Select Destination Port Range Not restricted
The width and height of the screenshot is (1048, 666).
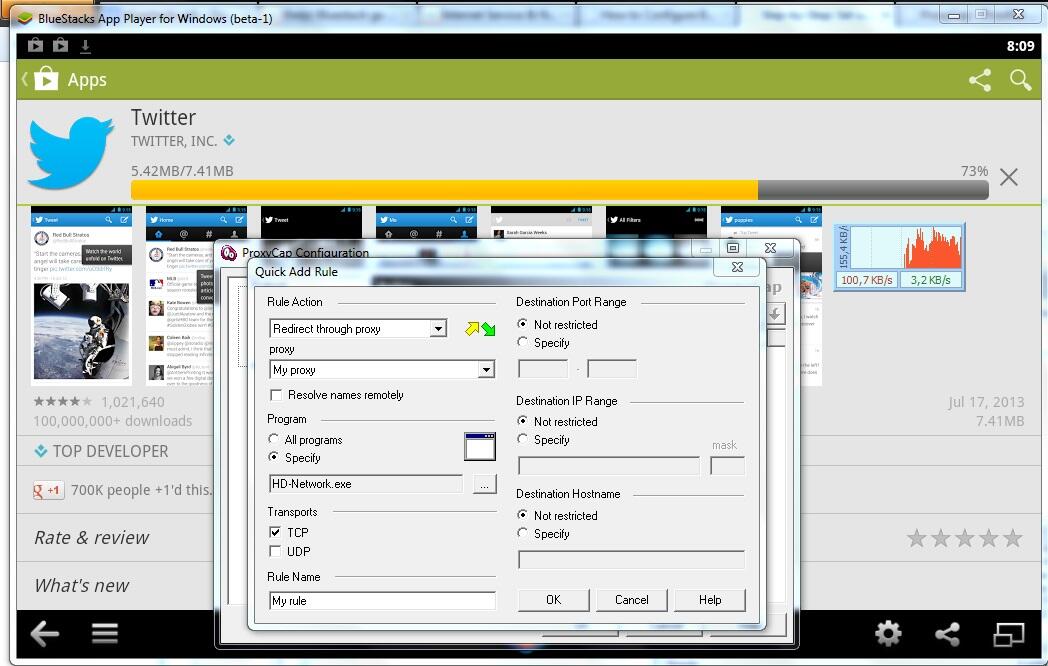coord(523,324)
